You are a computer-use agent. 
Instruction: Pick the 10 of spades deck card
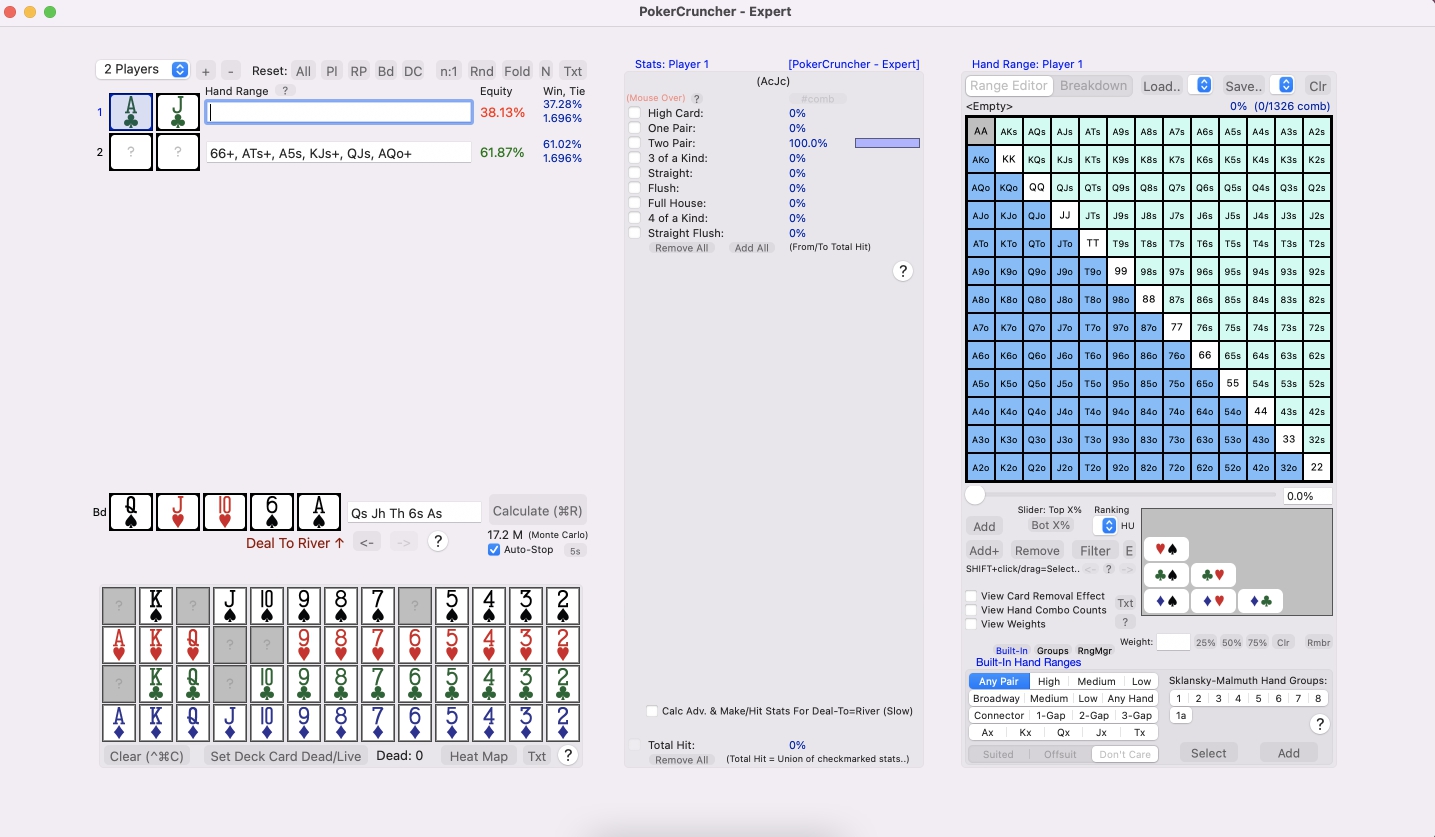(267, 606)
